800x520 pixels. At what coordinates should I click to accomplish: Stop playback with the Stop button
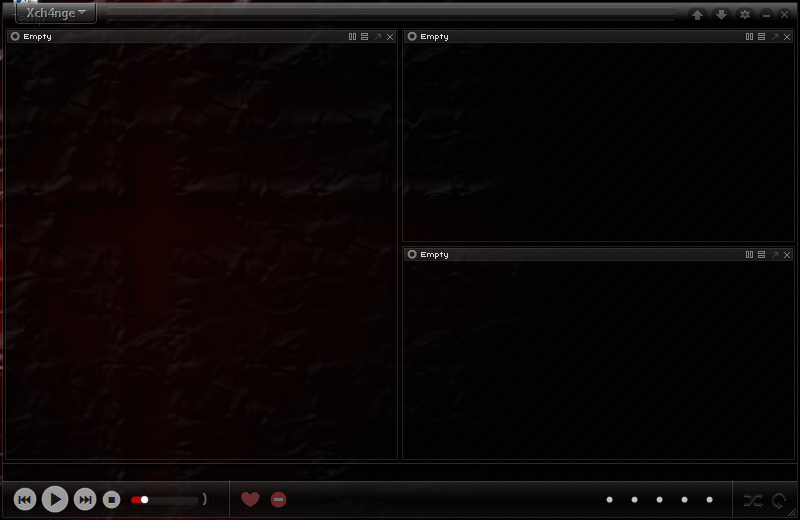[112, 500]
